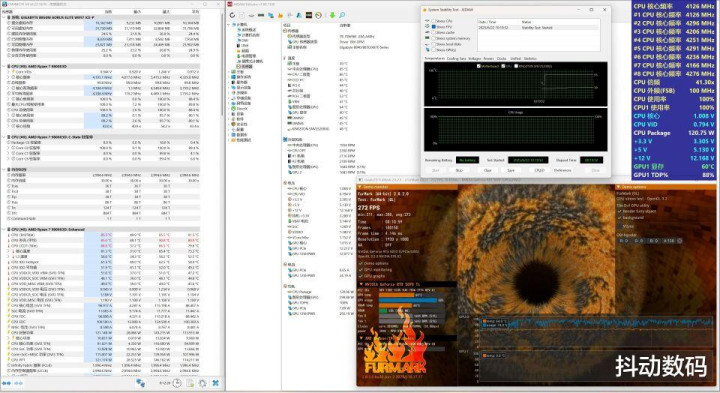Click the HWiNFO save log file icon
720x393 pixels.
coord(190,383)
